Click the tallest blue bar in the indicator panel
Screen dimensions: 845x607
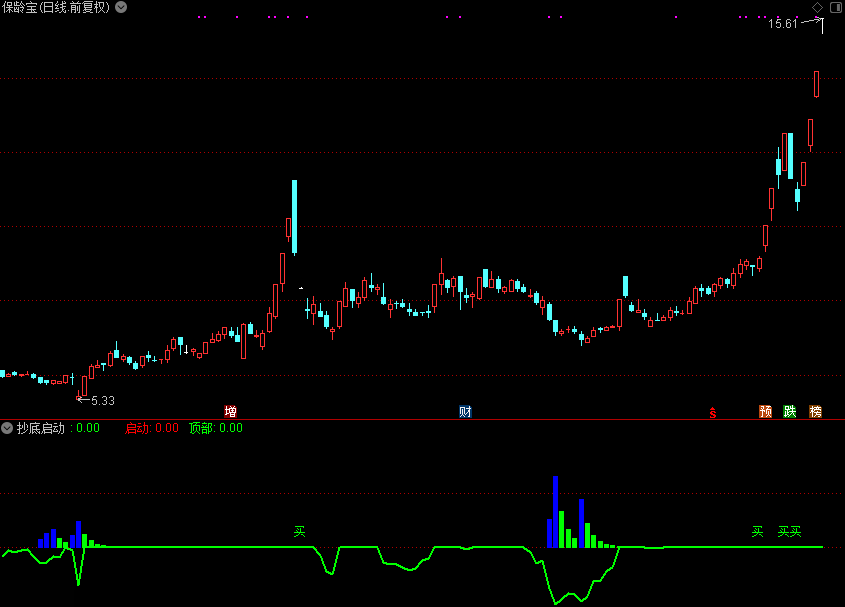(555, 512)
